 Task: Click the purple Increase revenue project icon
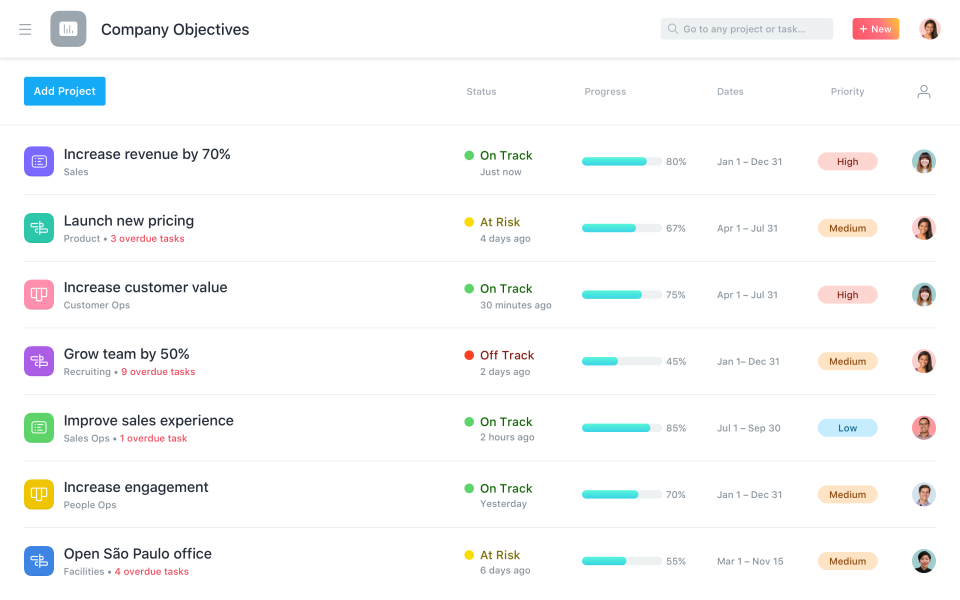[39, 161]
